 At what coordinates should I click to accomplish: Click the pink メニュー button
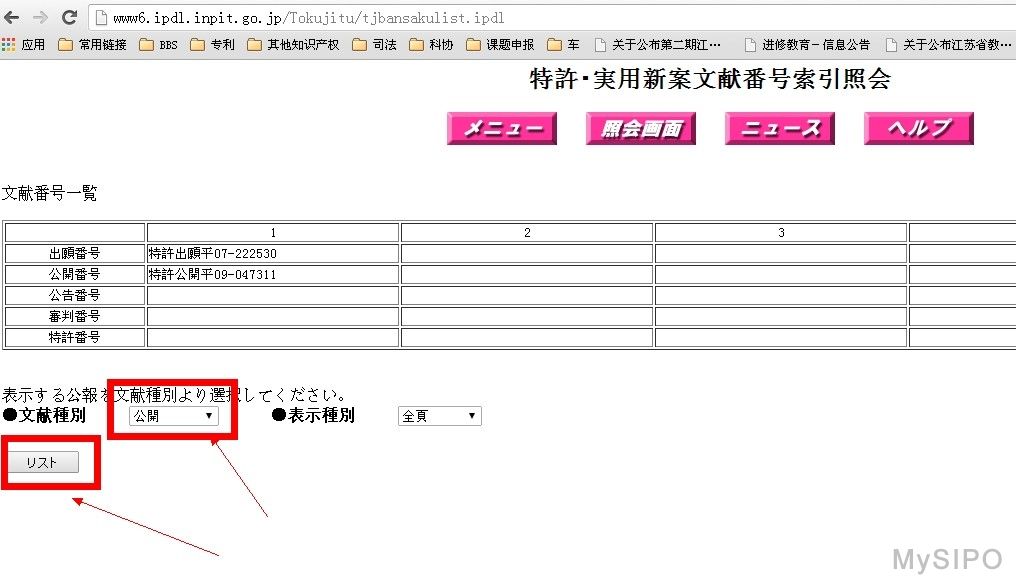point(501,129)
